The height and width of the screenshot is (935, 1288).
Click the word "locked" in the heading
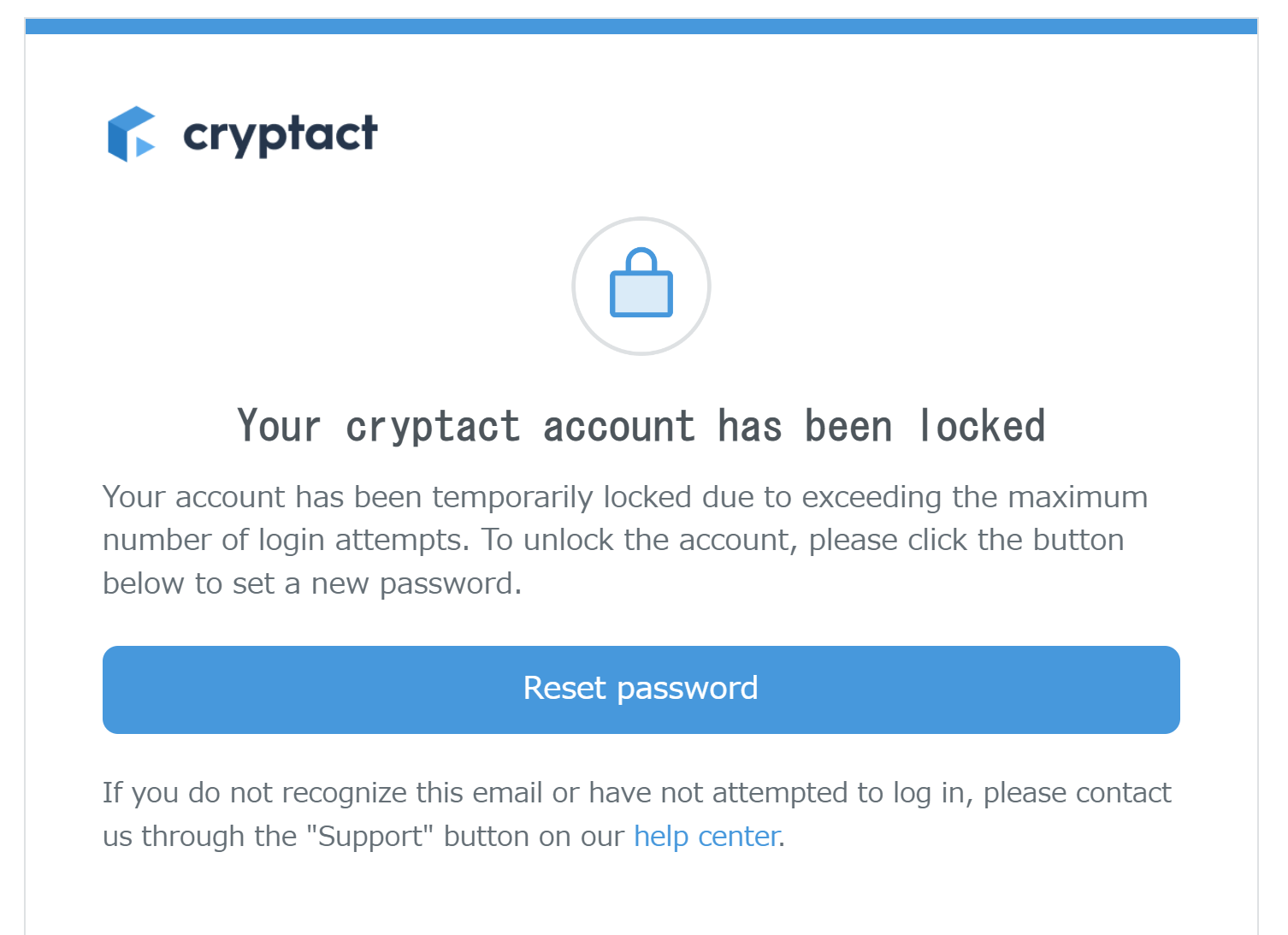click(x=982, y=426)
